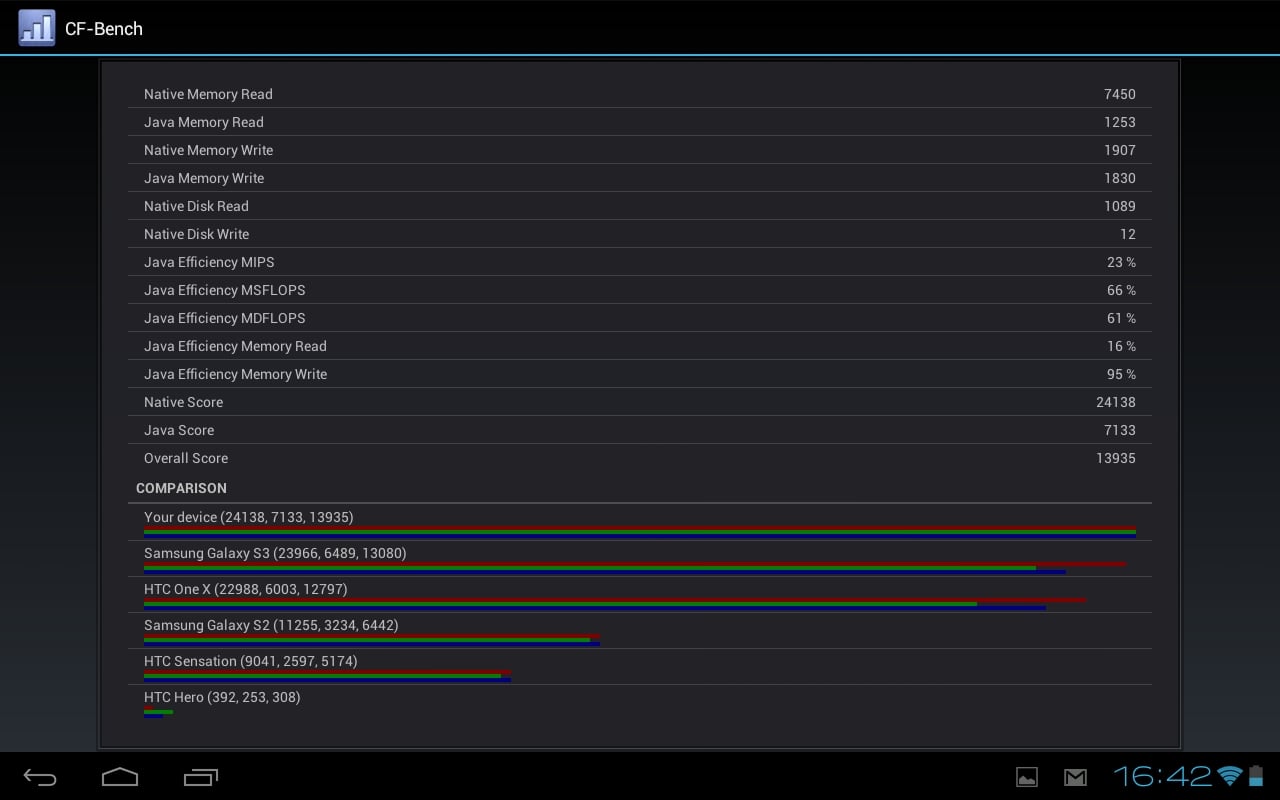This screenshot has width=1280, height=800.
Task: Select Java Efficiency Memory Write row
Action: click(640, 374)
